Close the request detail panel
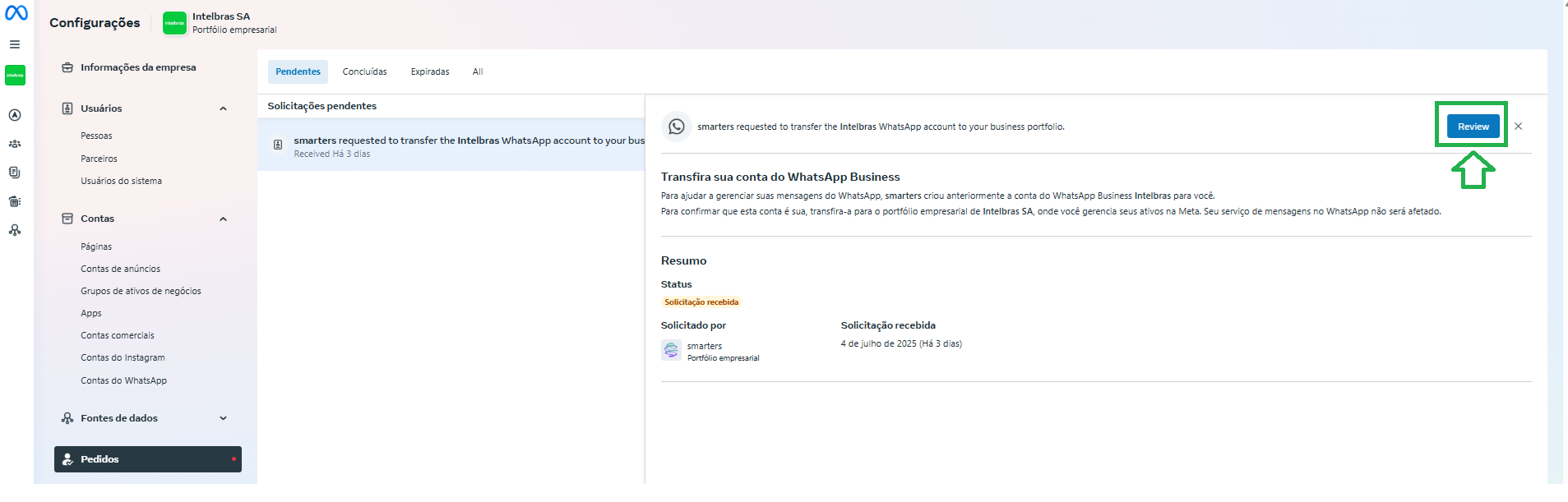The height and width of the screenshot is (502, 1568). (1518, 127)
